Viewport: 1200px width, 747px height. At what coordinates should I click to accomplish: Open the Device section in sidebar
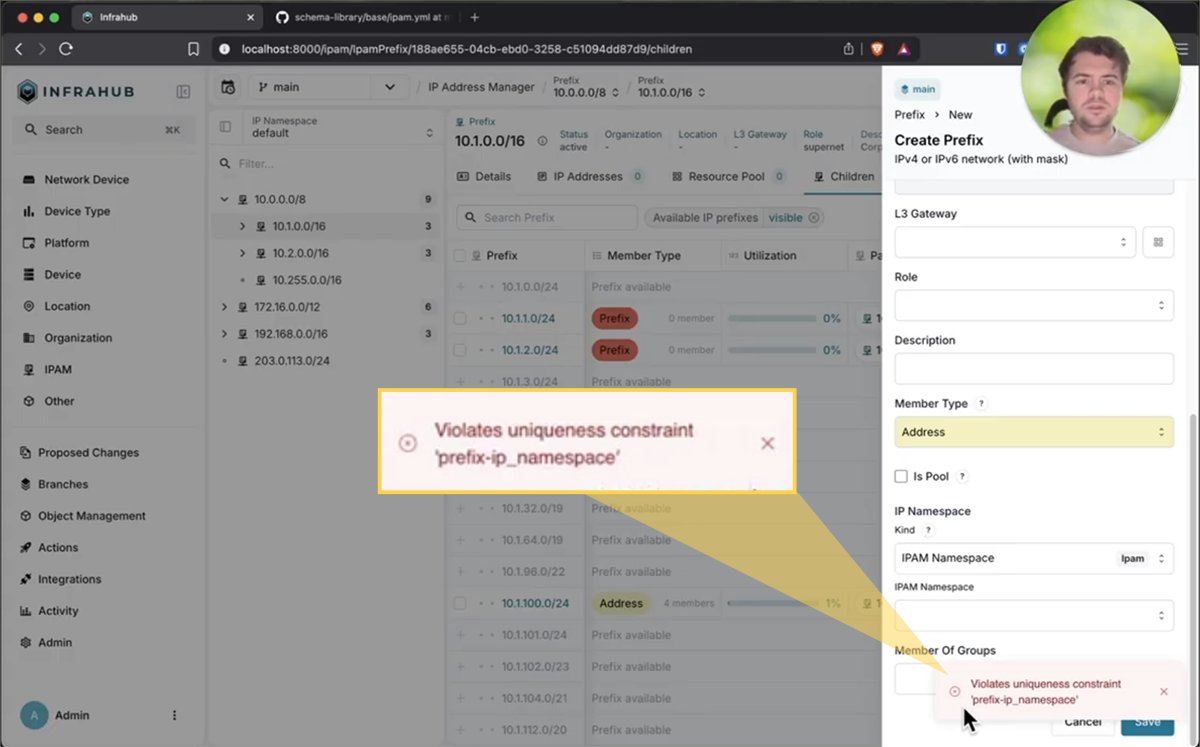pos(62,275)
